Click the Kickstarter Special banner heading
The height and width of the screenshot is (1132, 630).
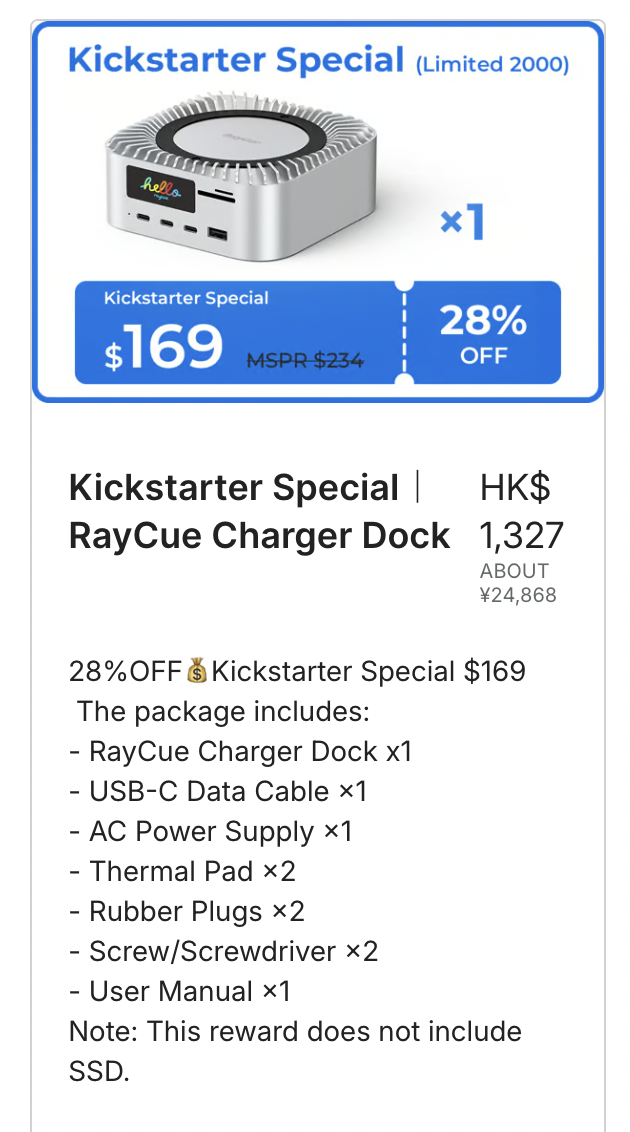pos(235,60)
